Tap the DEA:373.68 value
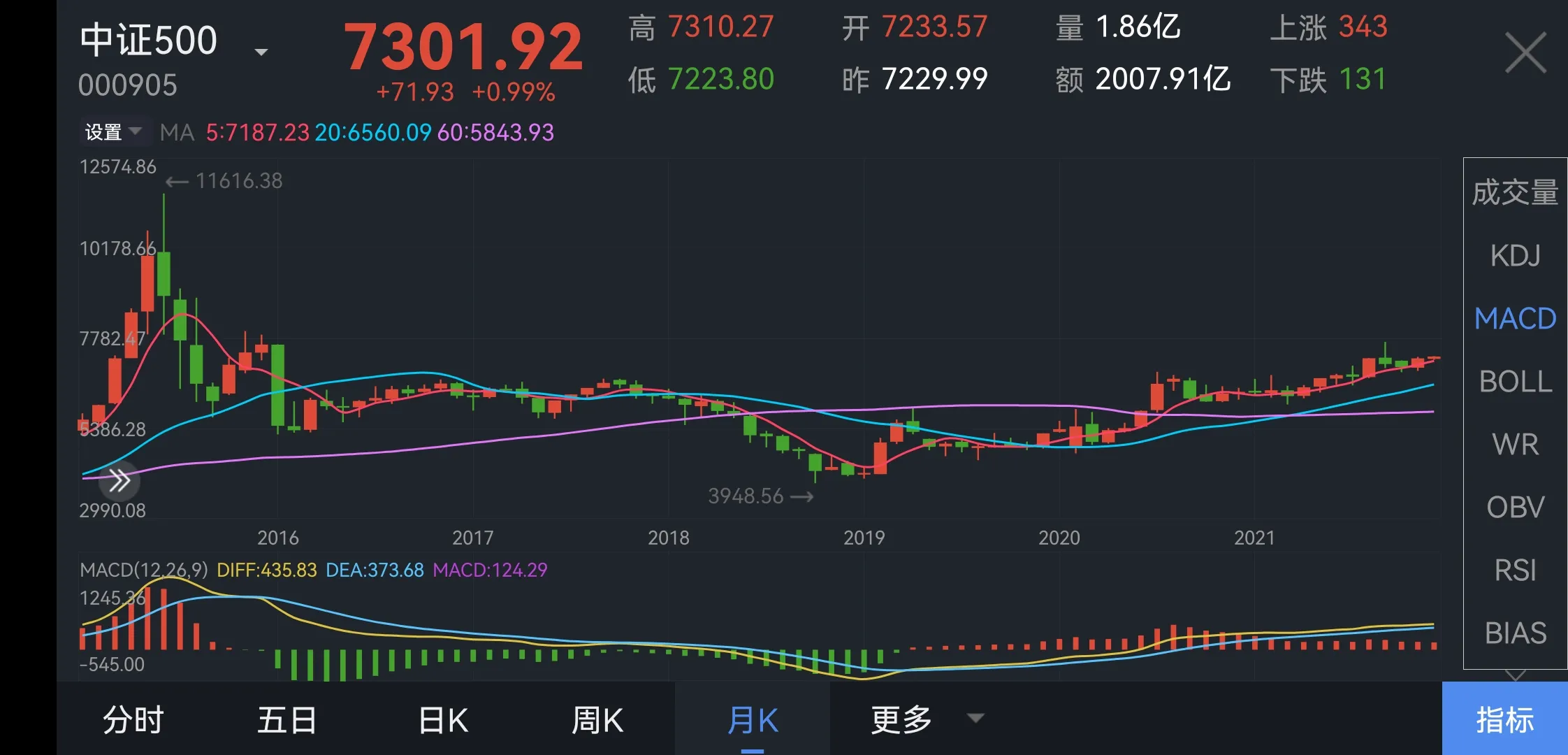This screenshot has width=1568, height=755. pos(375,570)
